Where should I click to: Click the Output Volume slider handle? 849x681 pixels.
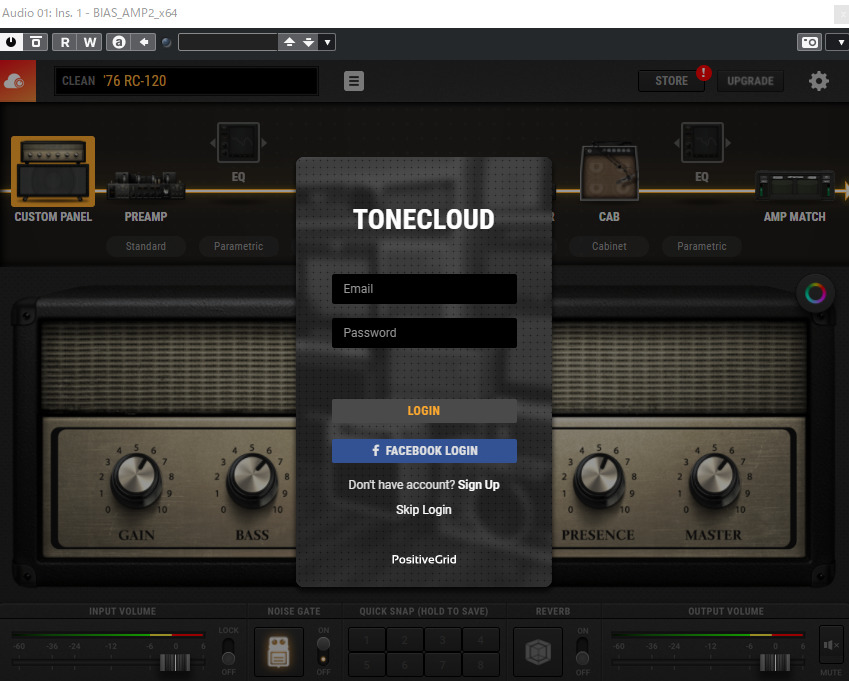pos(775,663)
